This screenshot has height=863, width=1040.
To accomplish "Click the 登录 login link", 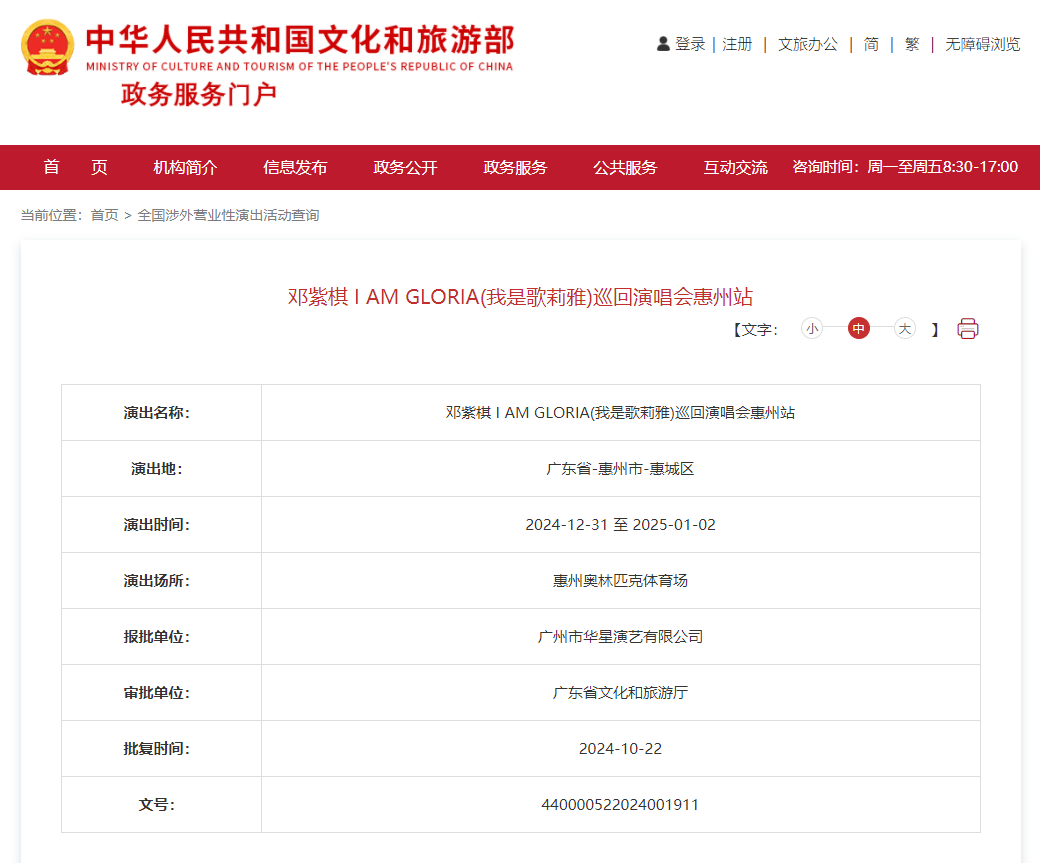I will [x=690, y=44].
